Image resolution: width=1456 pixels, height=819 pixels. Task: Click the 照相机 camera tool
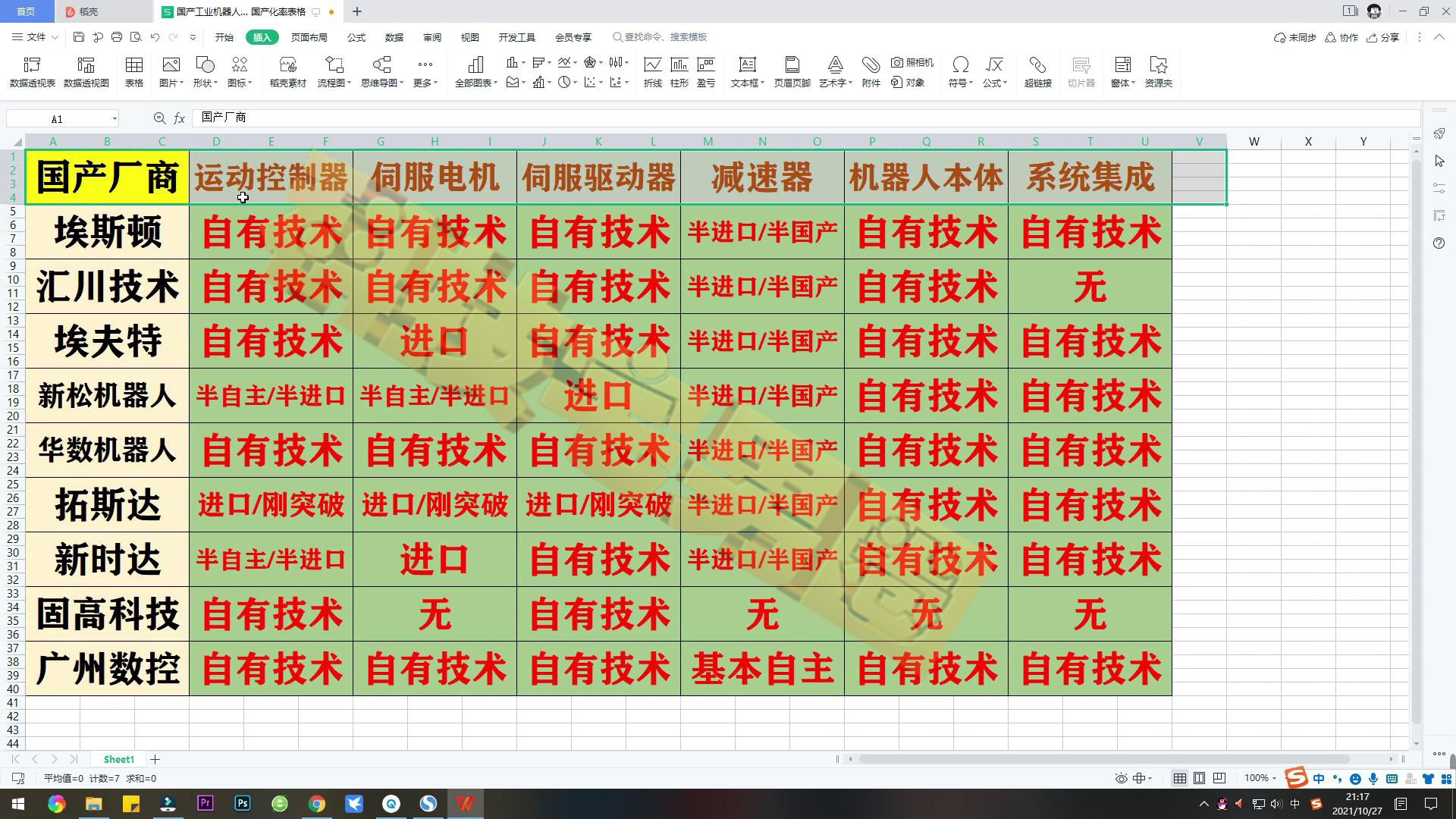tap(912, 62)
